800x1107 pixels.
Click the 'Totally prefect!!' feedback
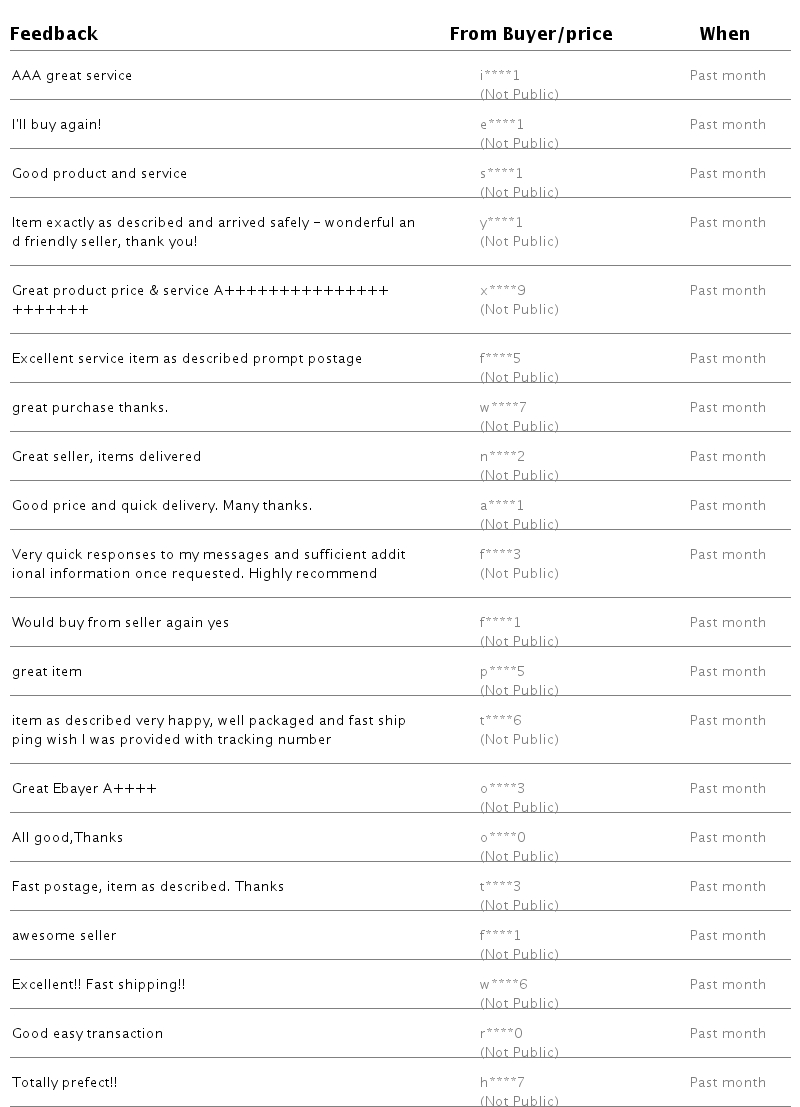click(65, 1083)
